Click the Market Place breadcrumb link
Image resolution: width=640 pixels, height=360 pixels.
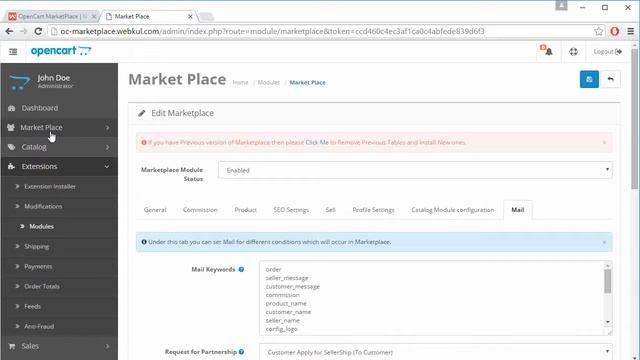[307, 82]
